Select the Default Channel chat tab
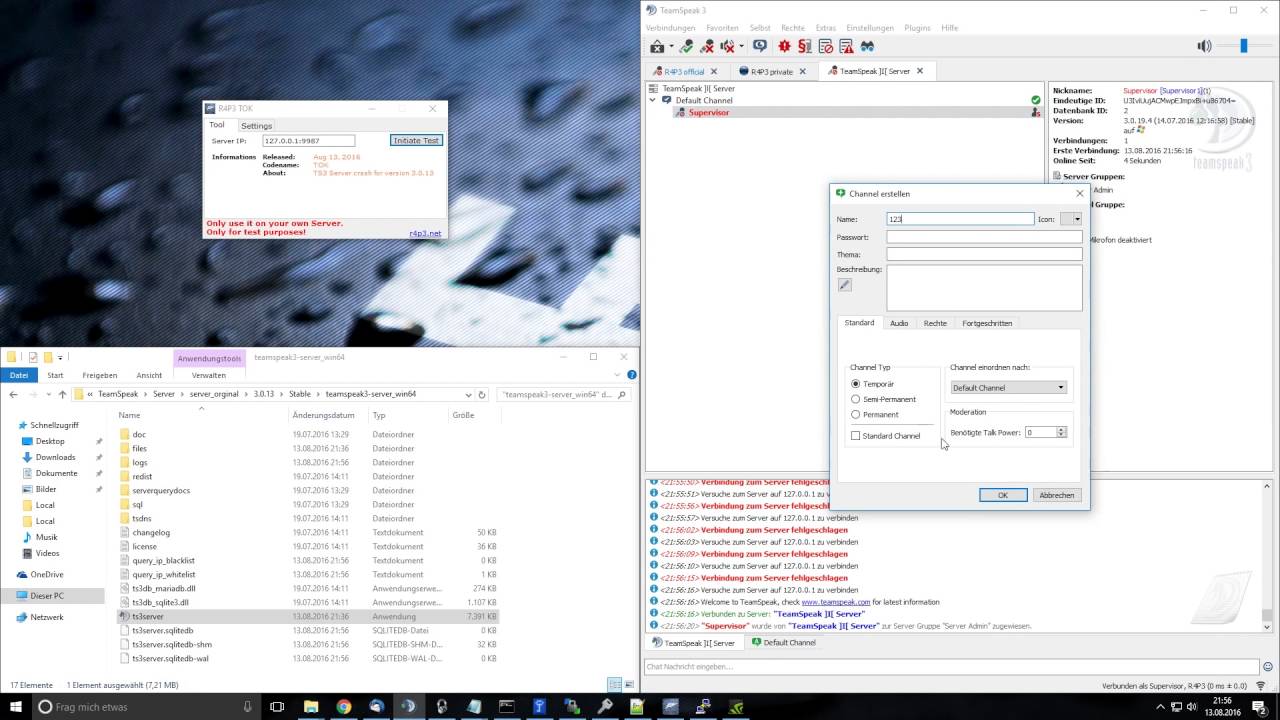 click(783, 642)
